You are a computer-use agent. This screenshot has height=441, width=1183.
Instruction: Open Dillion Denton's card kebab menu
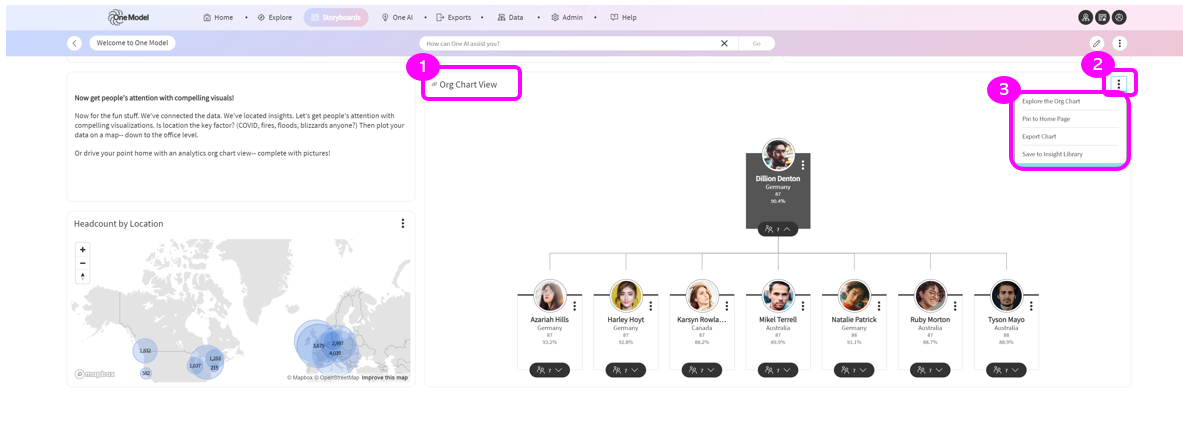coord(804,165)
